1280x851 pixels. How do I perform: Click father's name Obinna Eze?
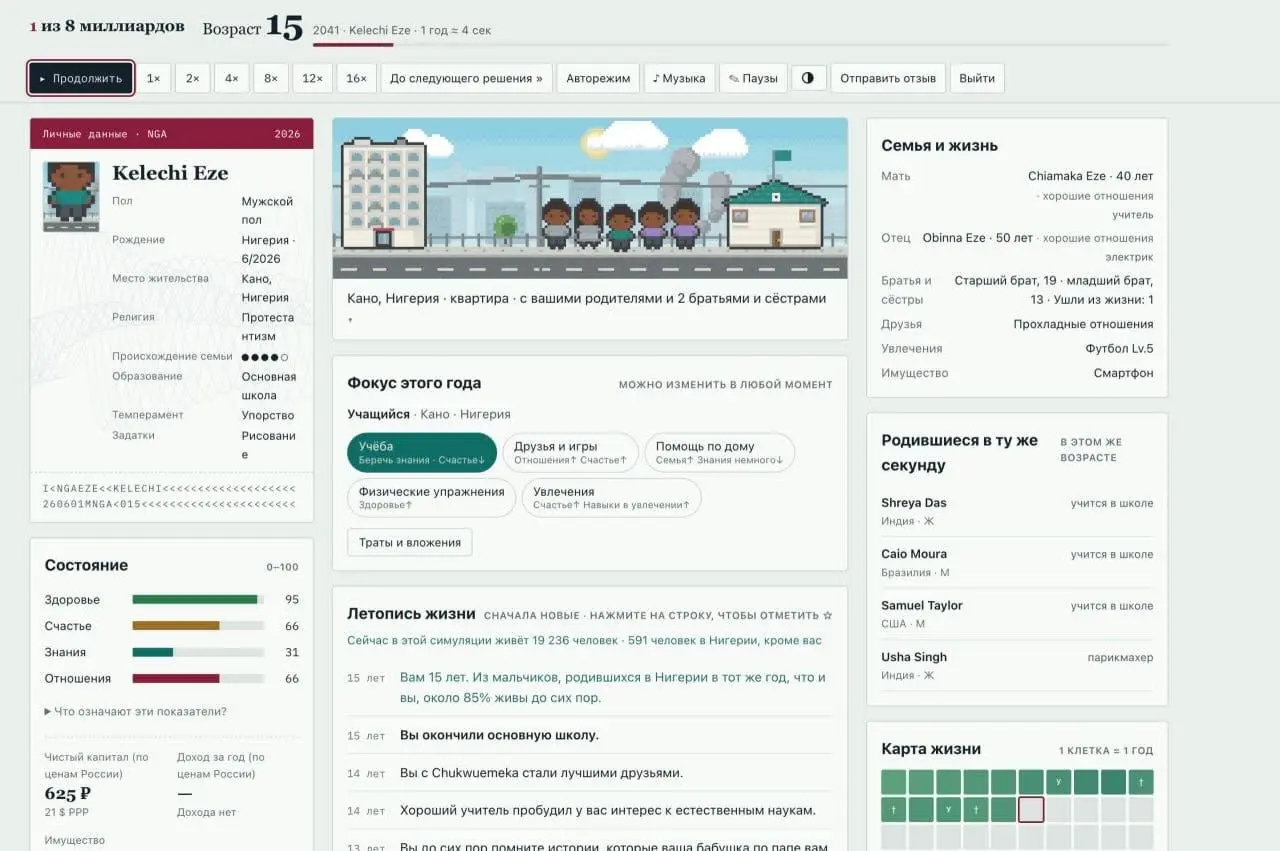pos(954,238)
